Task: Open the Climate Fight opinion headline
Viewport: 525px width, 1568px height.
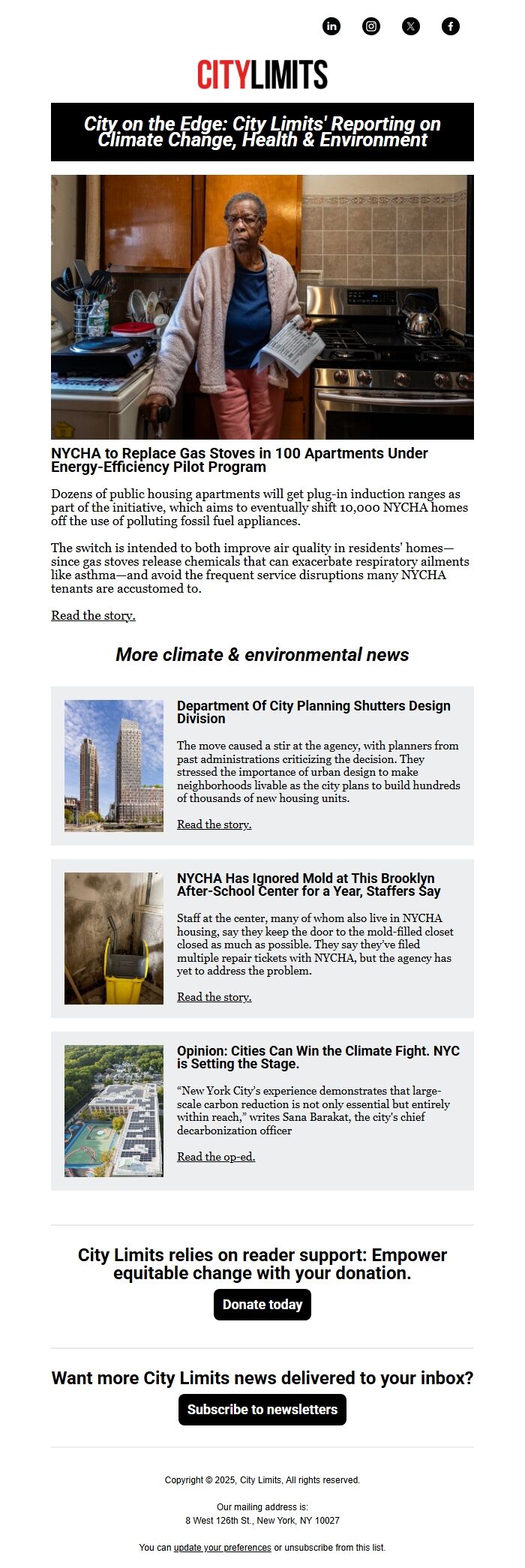Action: pyautogui.click(x=318, y=1057)
